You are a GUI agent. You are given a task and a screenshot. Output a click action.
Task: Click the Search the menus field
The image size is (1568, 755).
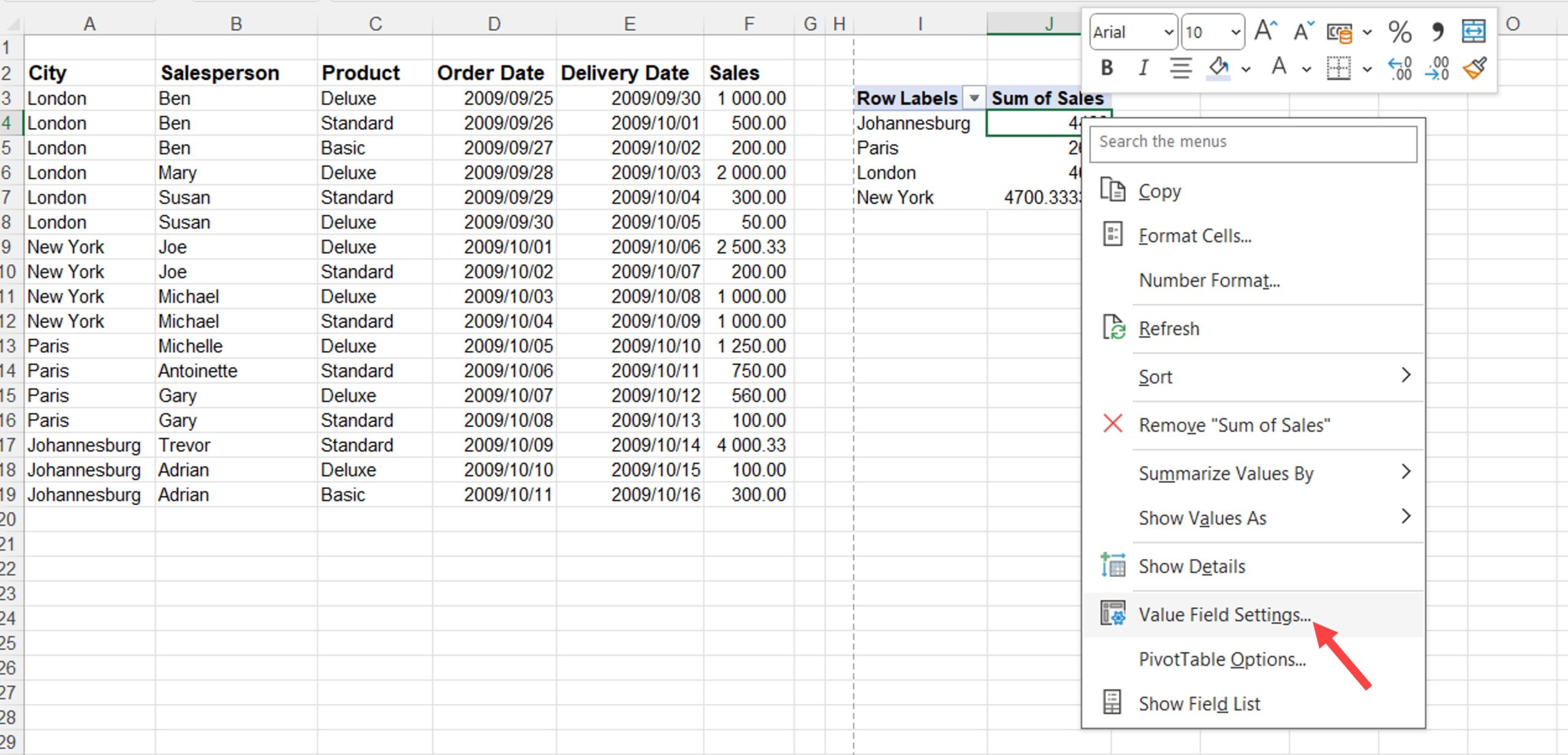1253,142
